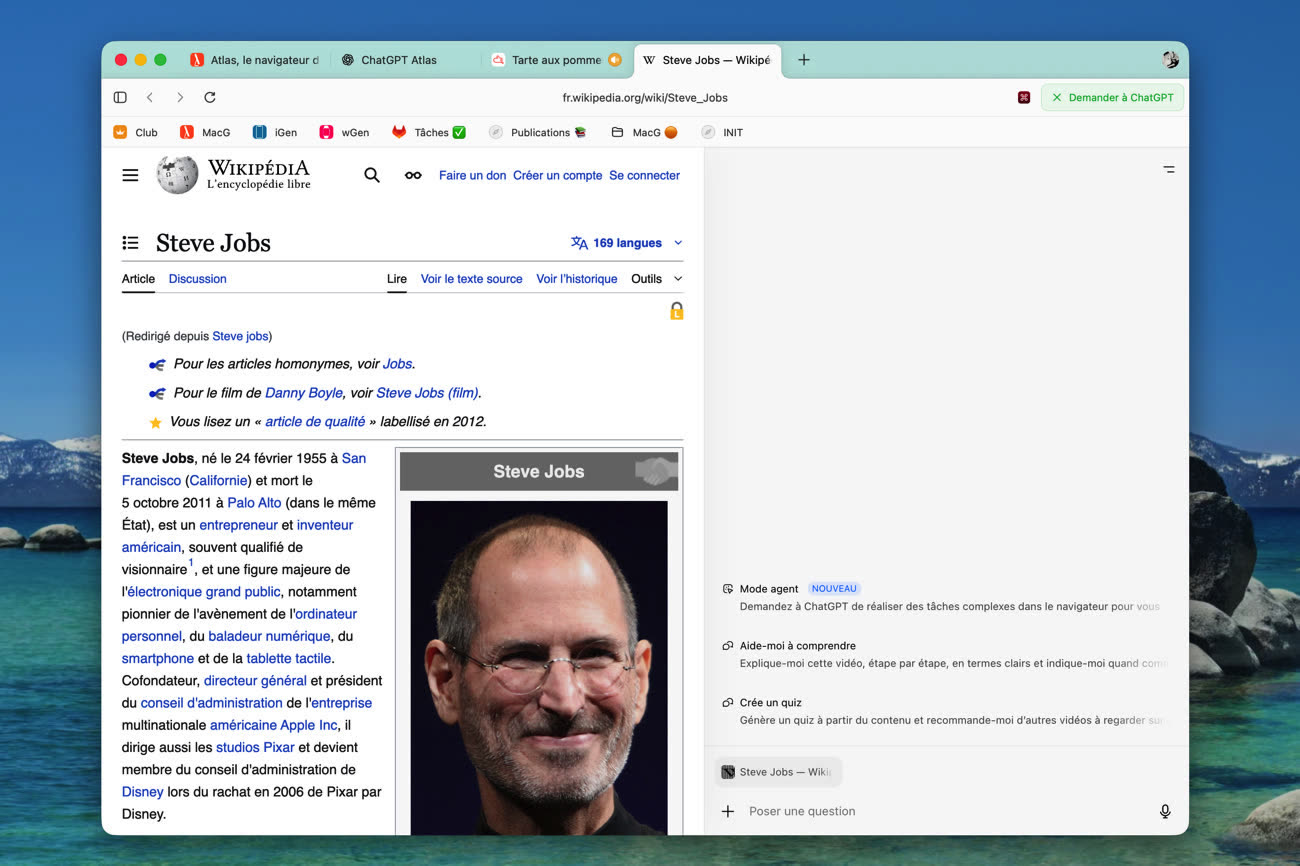
Task: Open Wikipedia search magnifier icon
Action: click(x=372, y=175)
